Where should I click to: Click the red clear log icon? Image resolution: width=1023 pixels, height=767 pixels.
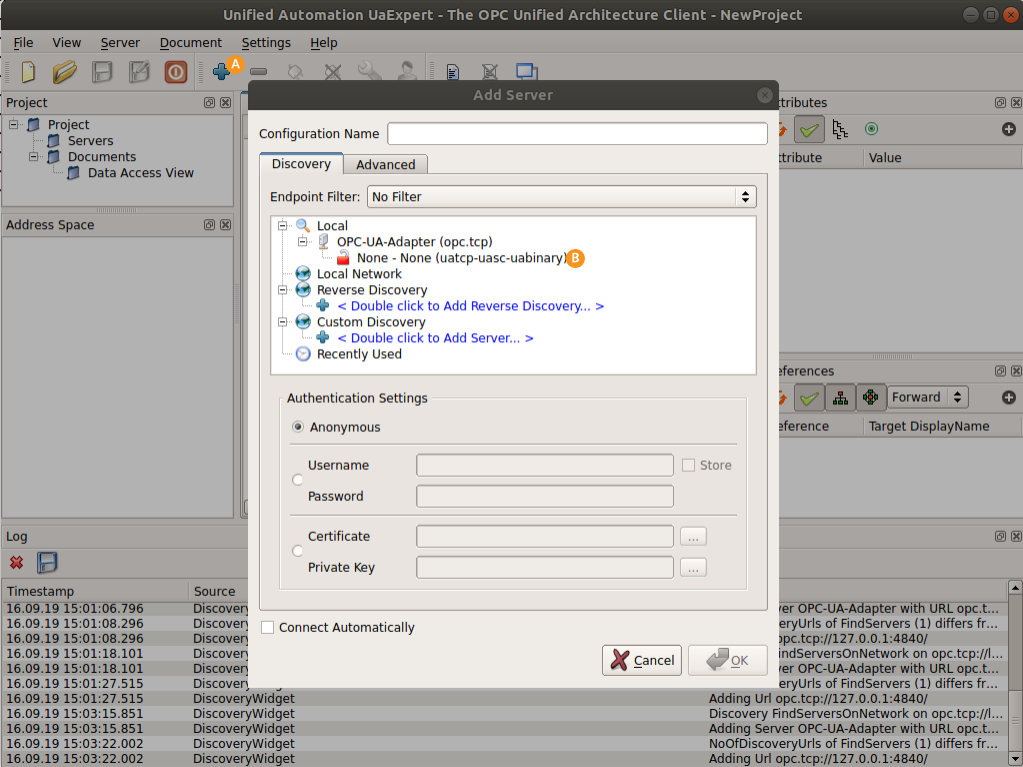pos(16,563)
